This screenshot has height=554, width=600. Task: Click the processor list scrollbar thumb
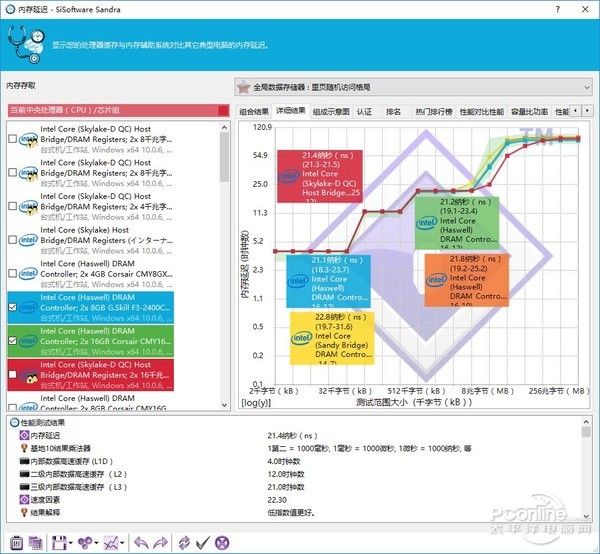pyautogui.click(x=224, y=157)
